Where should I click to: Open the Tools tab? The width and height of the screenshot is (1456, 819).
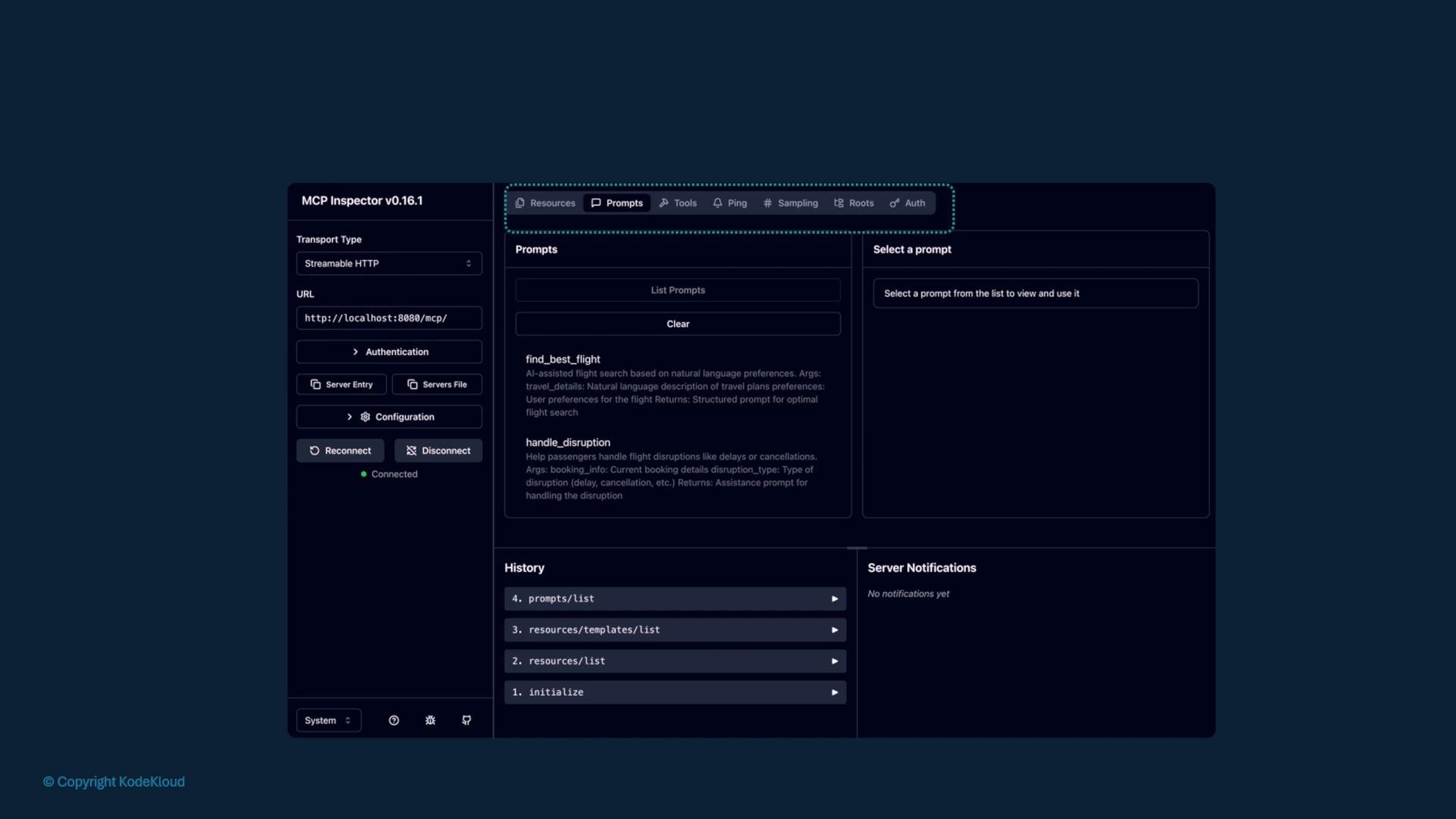point(678,203)
